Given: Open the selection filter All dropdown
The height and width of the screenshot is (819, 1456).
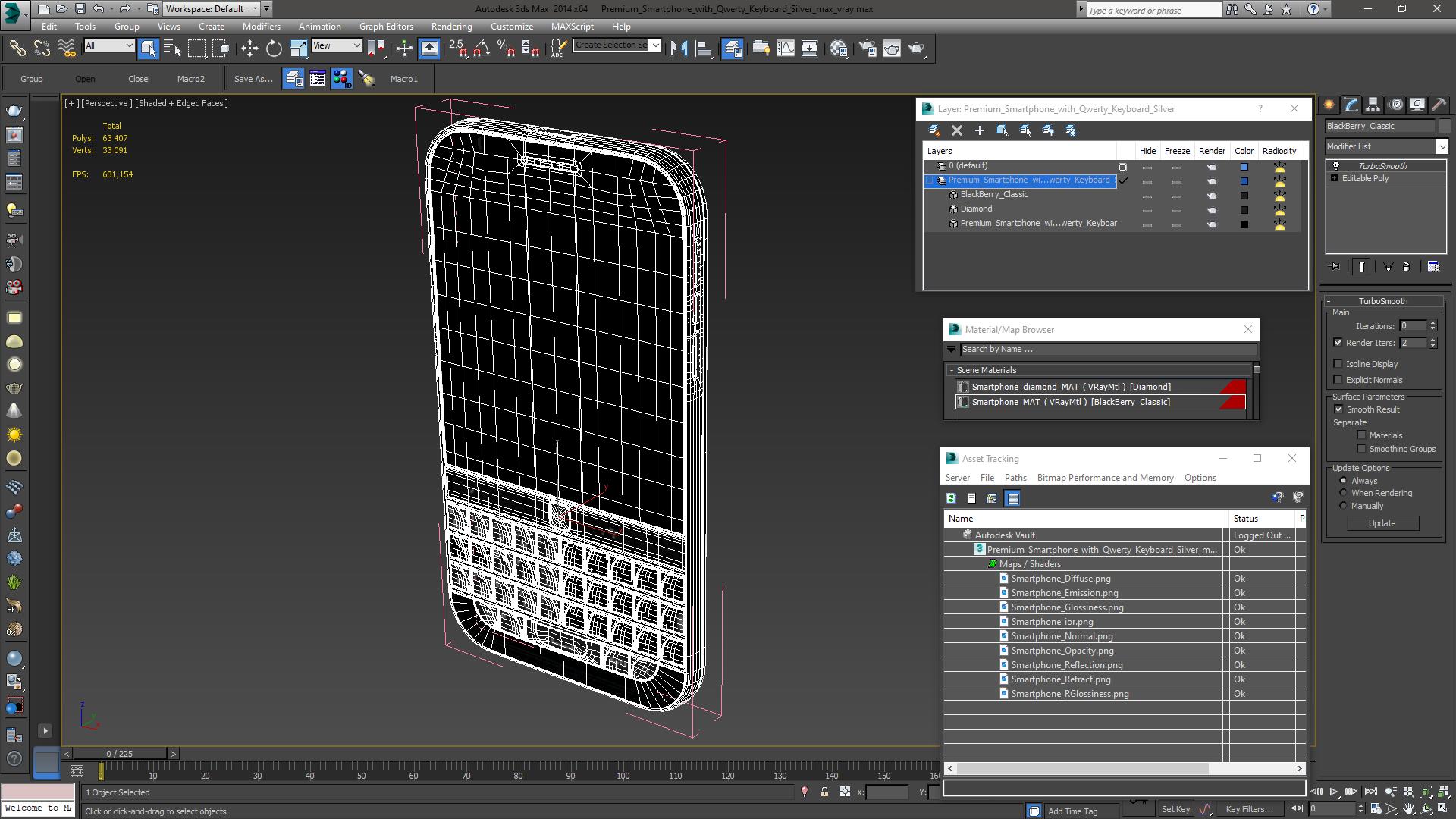Looking at the screenshot, I should click(x=109, y=45).
